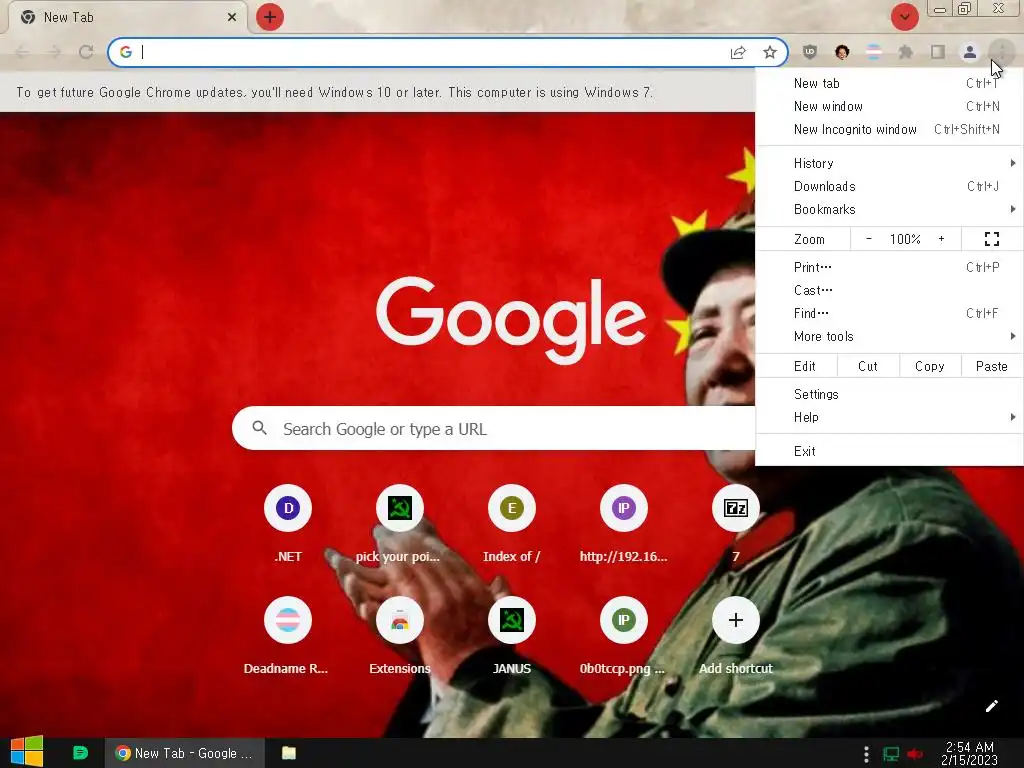This screenshot has width=1024, height=768.
Task: Choose New Incognito window
Action: [x=889, y=129]
